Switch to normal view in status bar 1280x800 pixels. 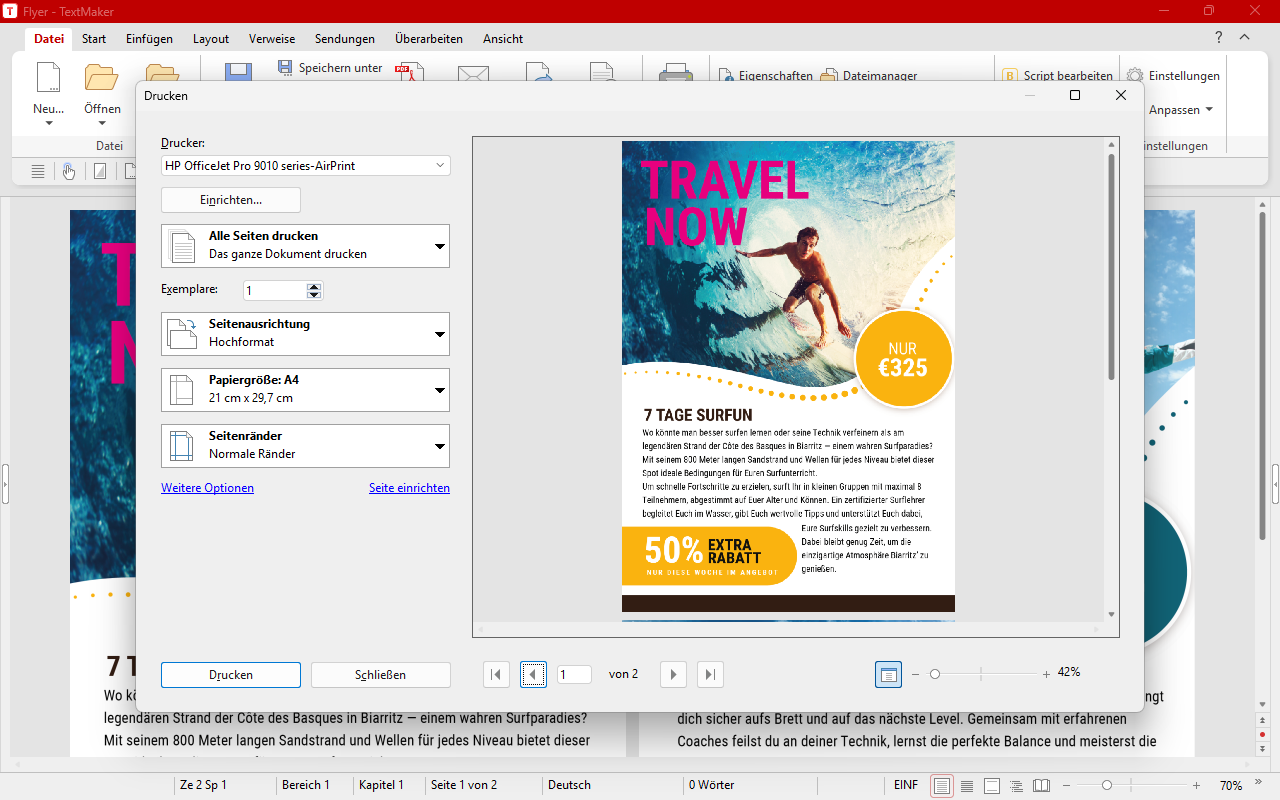click(x=942, y=786)
